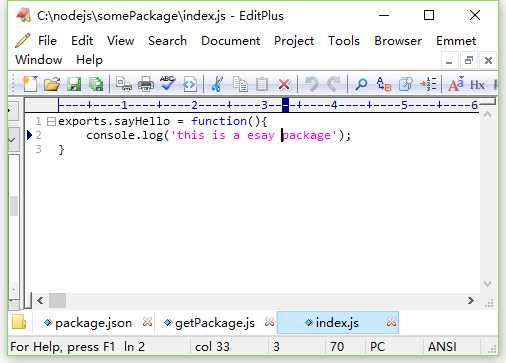Viewport: 506px width, 363px height.
Task: Click 'exports.sayHello' in line 1
Action: (x=114, y=121)
